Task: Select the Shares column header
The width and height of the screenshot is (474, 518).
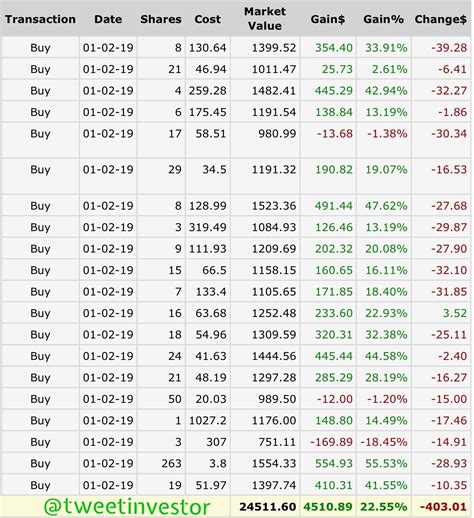Action: click(161, 19)
